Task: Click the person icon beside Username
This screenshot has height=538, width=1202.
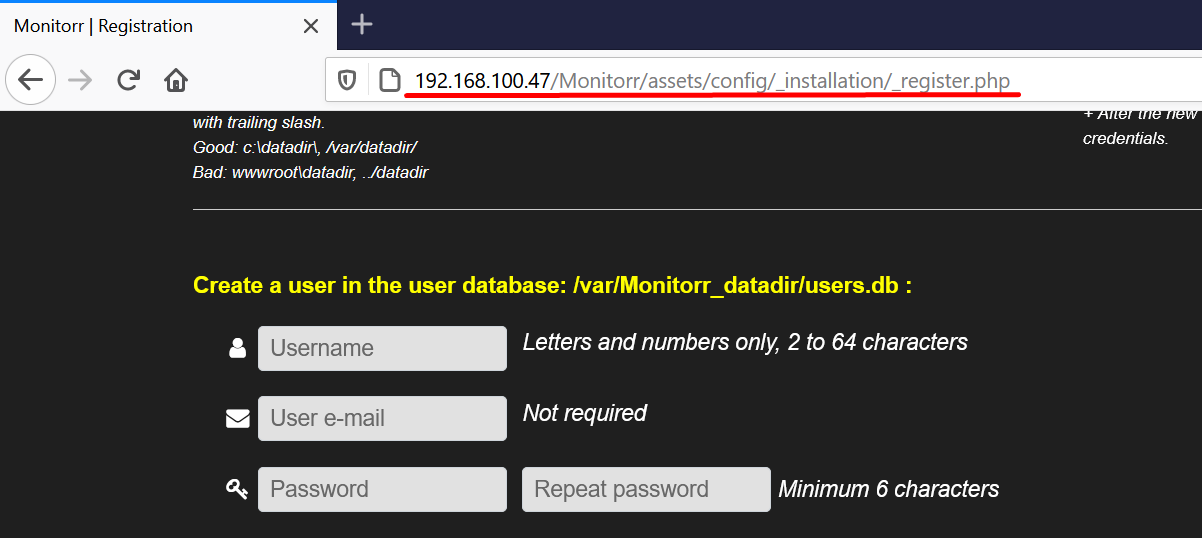Action: point(237,348)
